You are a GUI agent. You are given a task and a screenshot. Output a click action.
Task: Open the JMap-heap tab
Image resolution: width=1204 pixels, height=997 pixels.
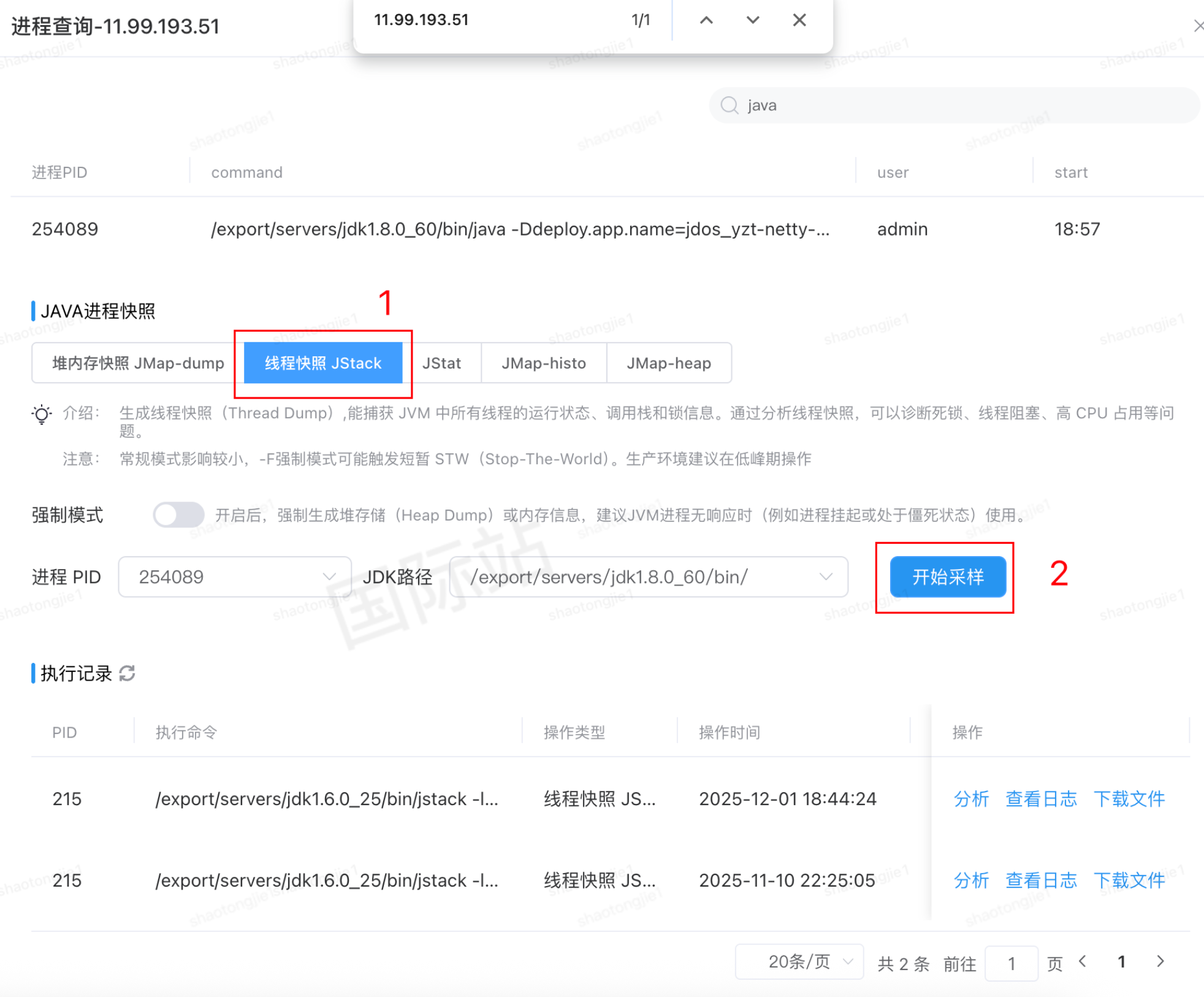coord(668,363)
